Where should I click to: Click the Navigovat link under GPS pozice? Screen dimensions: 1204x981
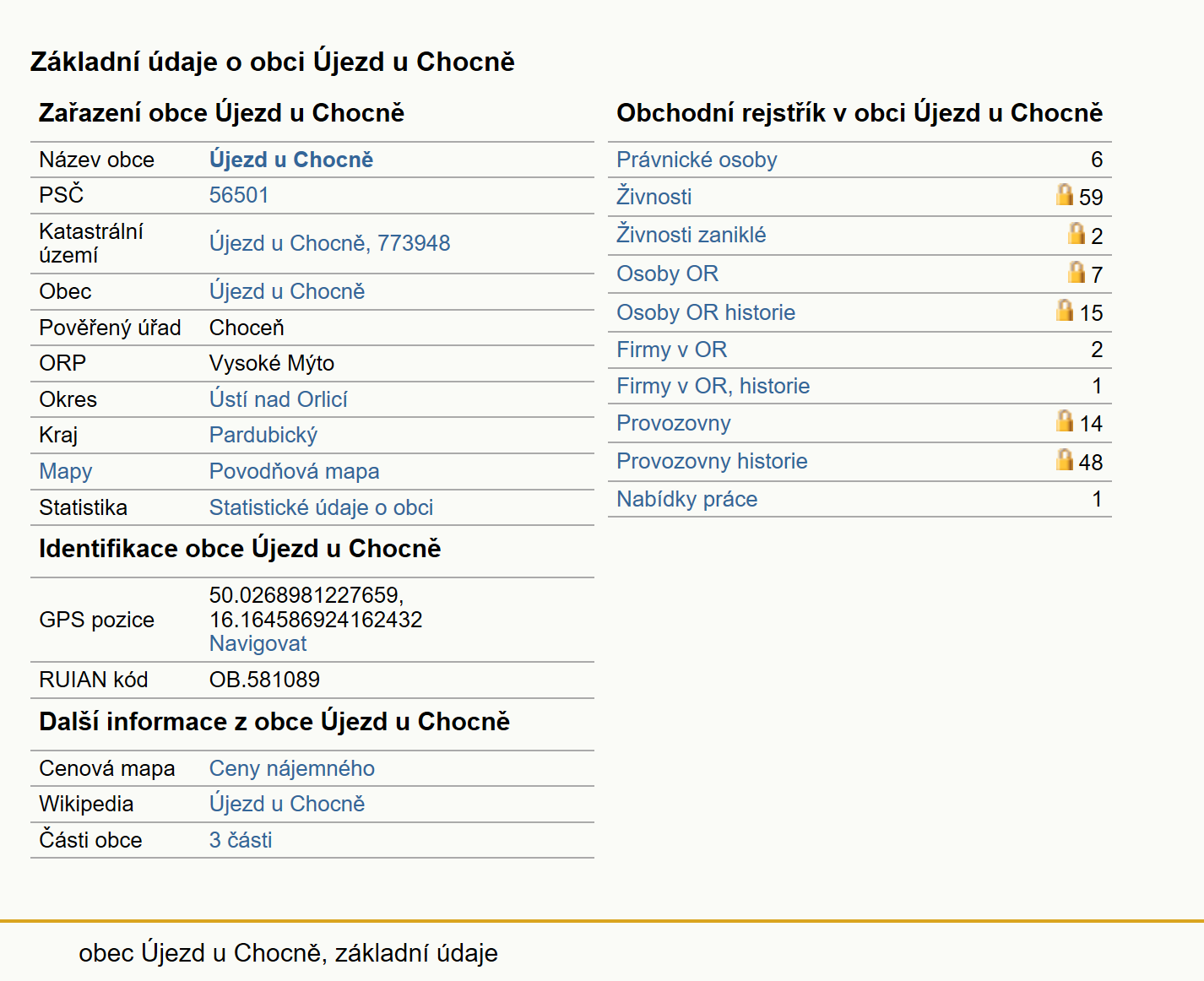[258, 643]
